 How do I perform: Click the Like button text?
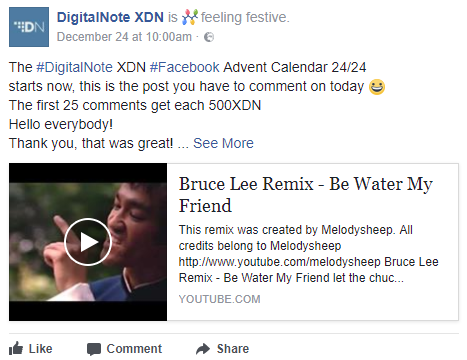[41, 349]
